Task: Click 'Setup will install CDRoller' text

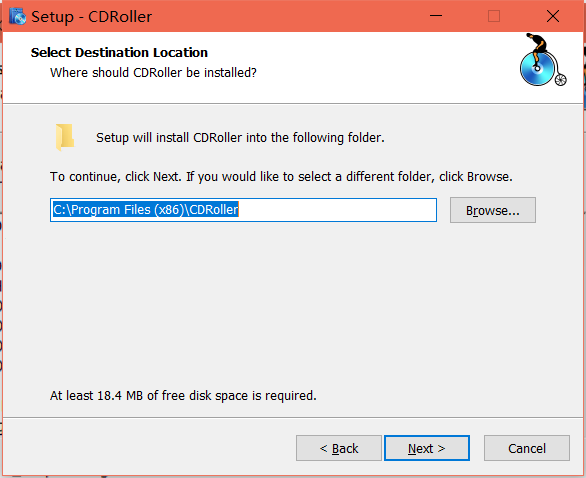Action: coord(240,138)
